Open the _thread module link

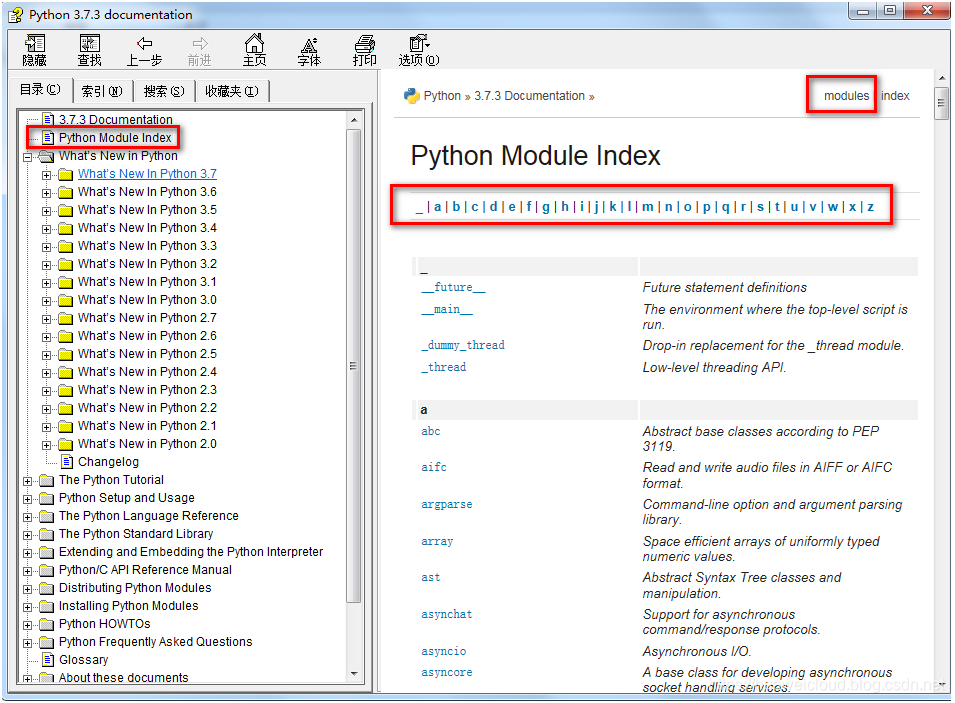pyautogui.click(x=443, y=367)
